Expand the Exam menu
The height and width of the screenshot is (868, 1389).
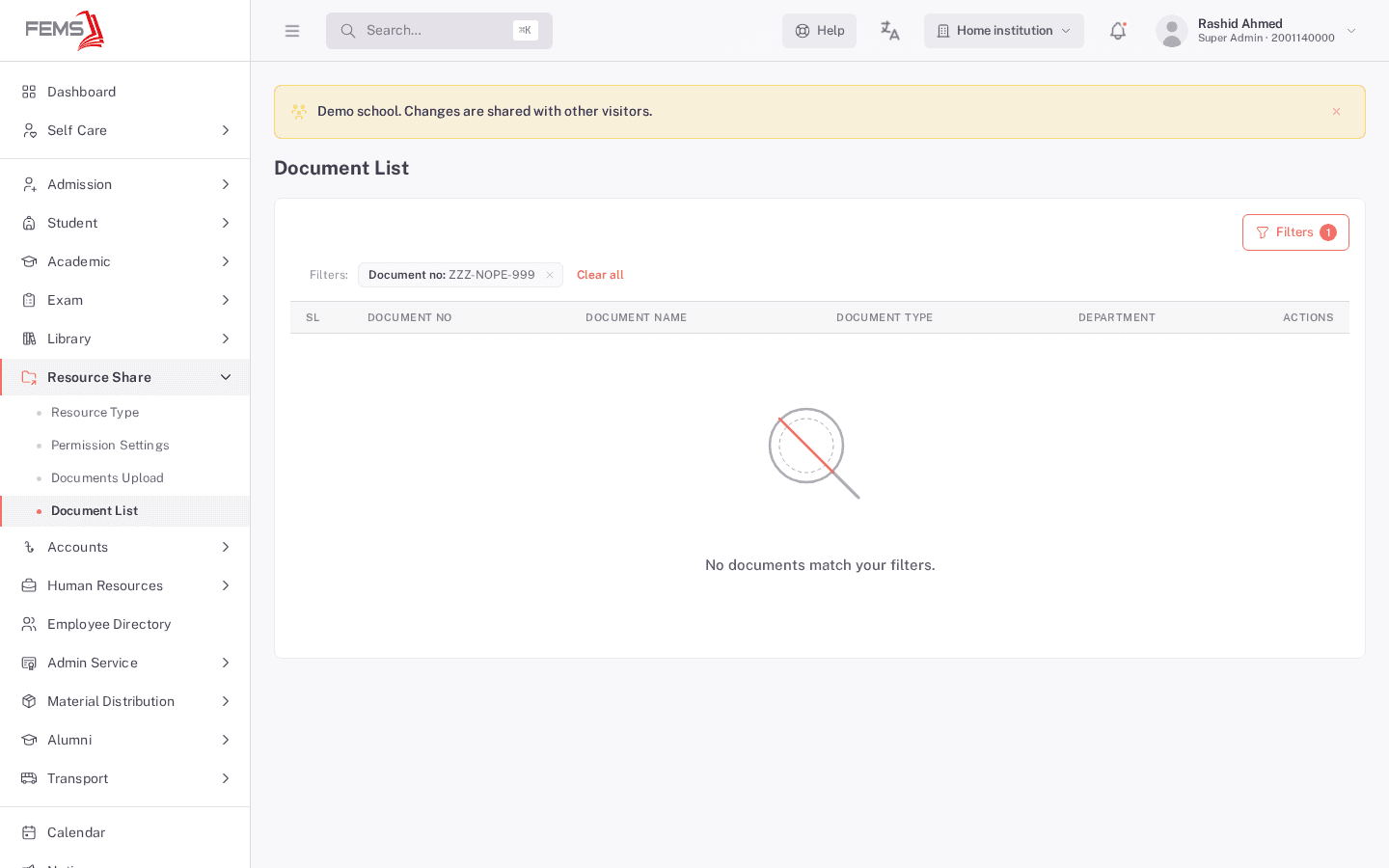[x=125, y=300]
